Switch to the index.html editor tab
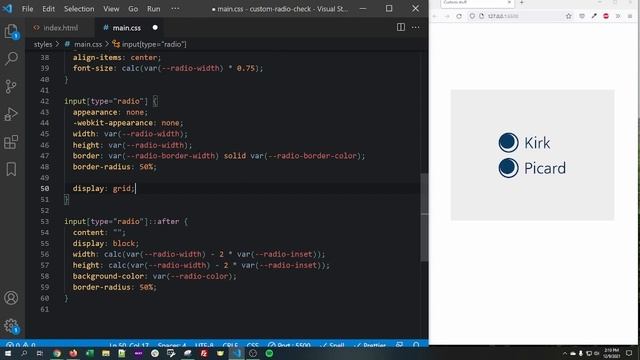 tap(60, 28)
